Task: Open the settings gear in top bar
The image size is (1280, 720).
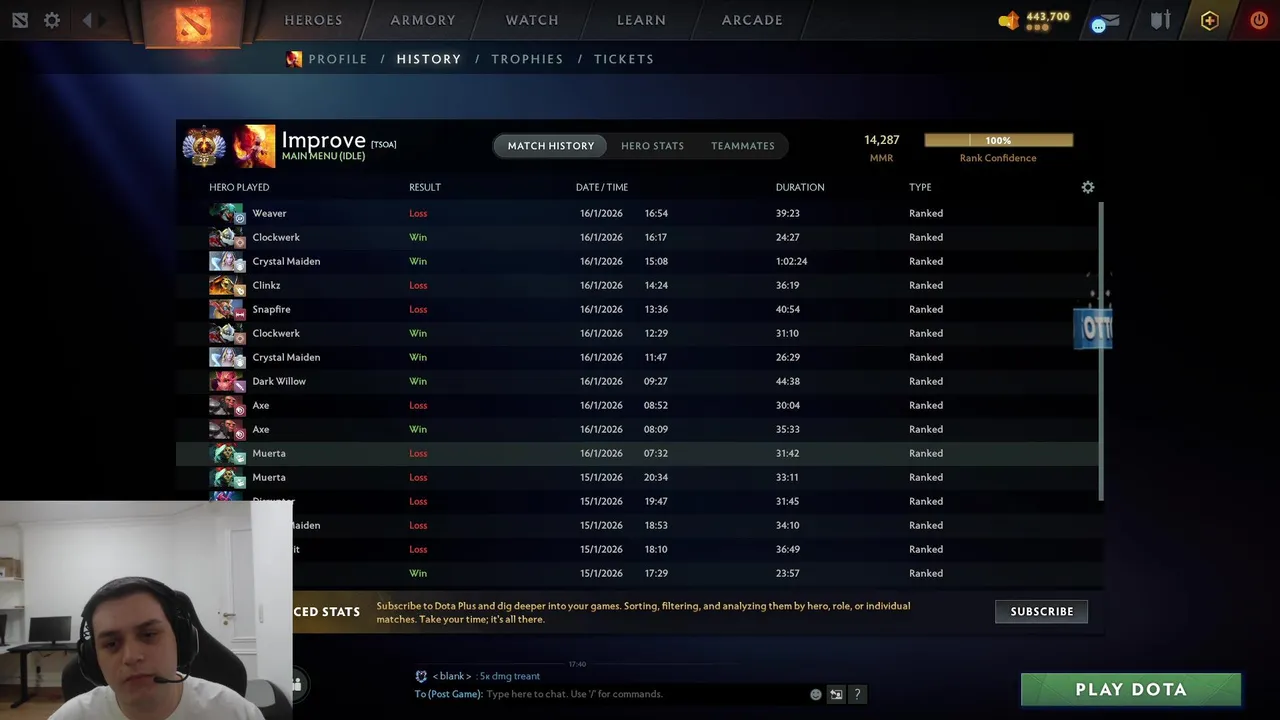Action: (52, 20)
